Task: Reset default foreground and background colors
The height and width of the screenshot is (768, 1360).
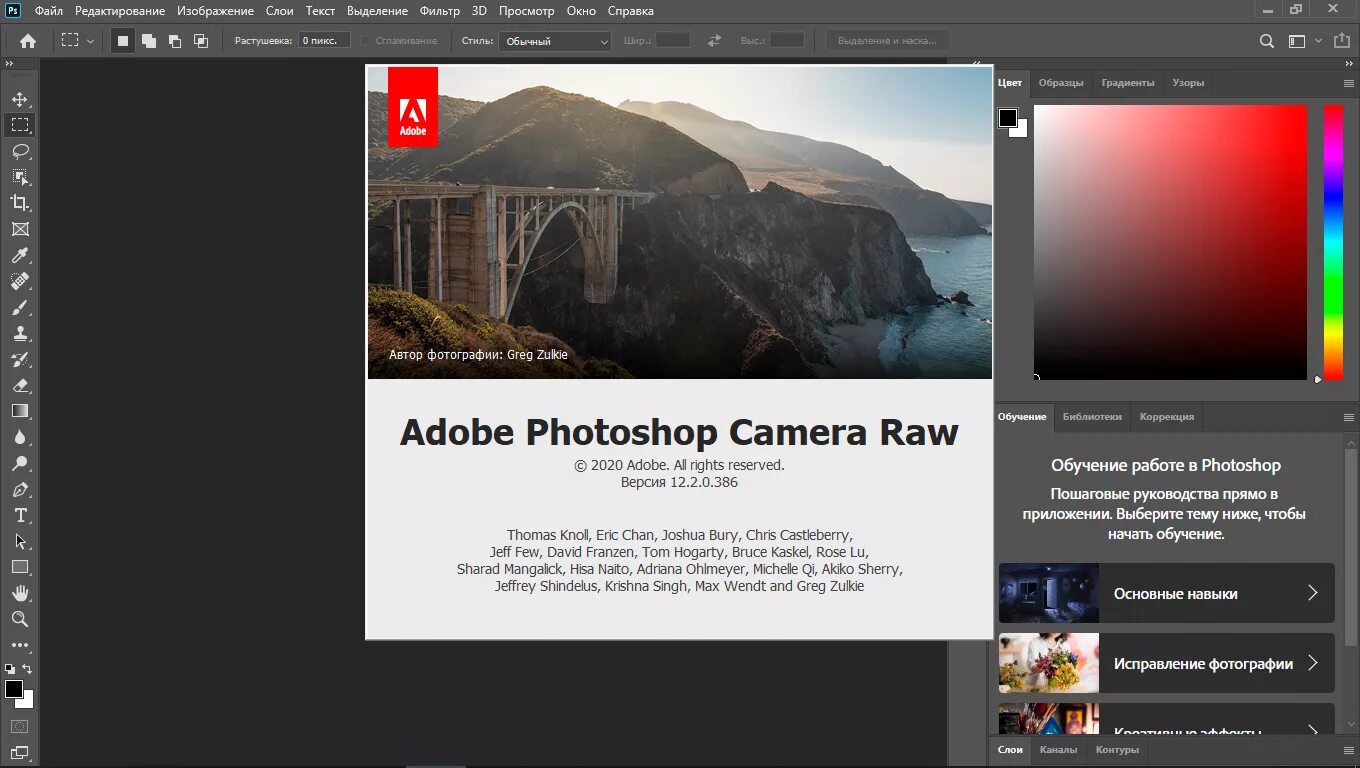Action: [x=10, y=668]
